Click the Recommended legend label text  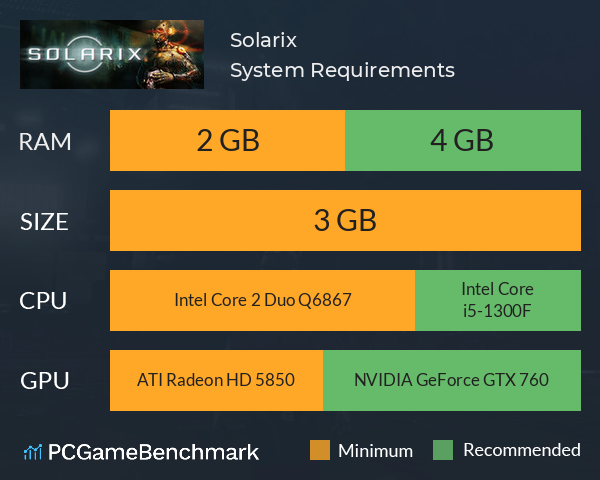pyautogui.click(x=522, y=450)
